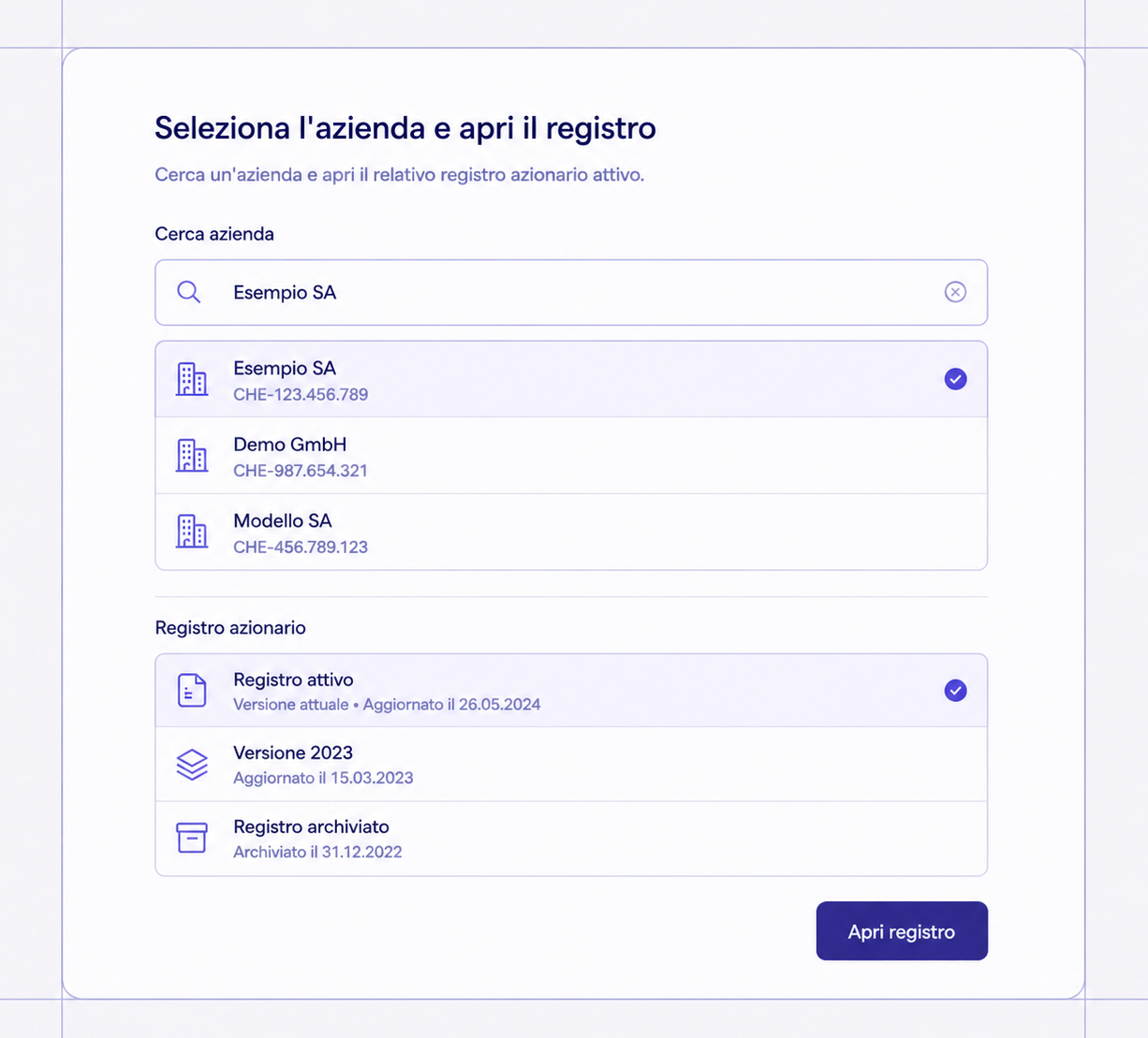
Task: Click the layers icon for Versione 2023
Action: coord(192,765)
